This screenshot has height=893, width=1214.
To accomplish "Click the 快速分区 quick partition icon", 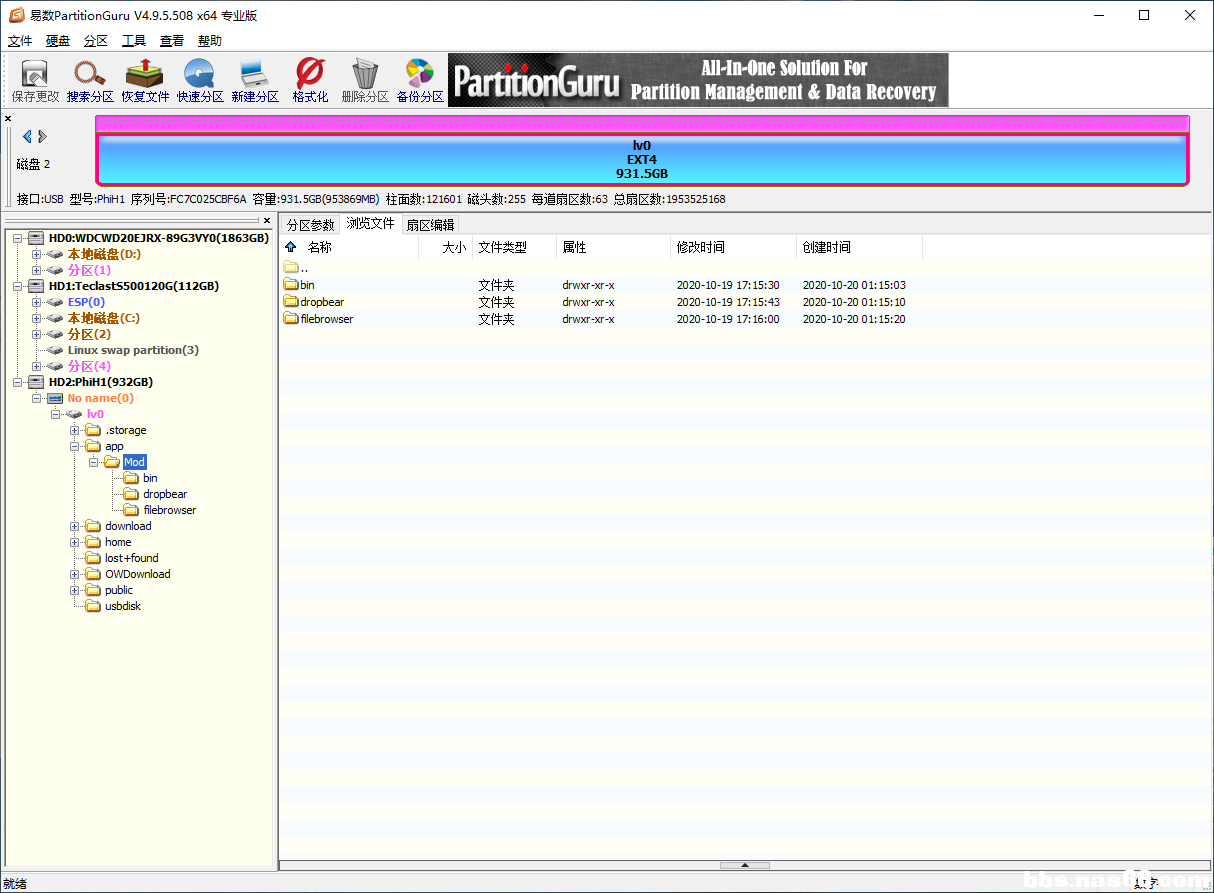I will 200,80.
